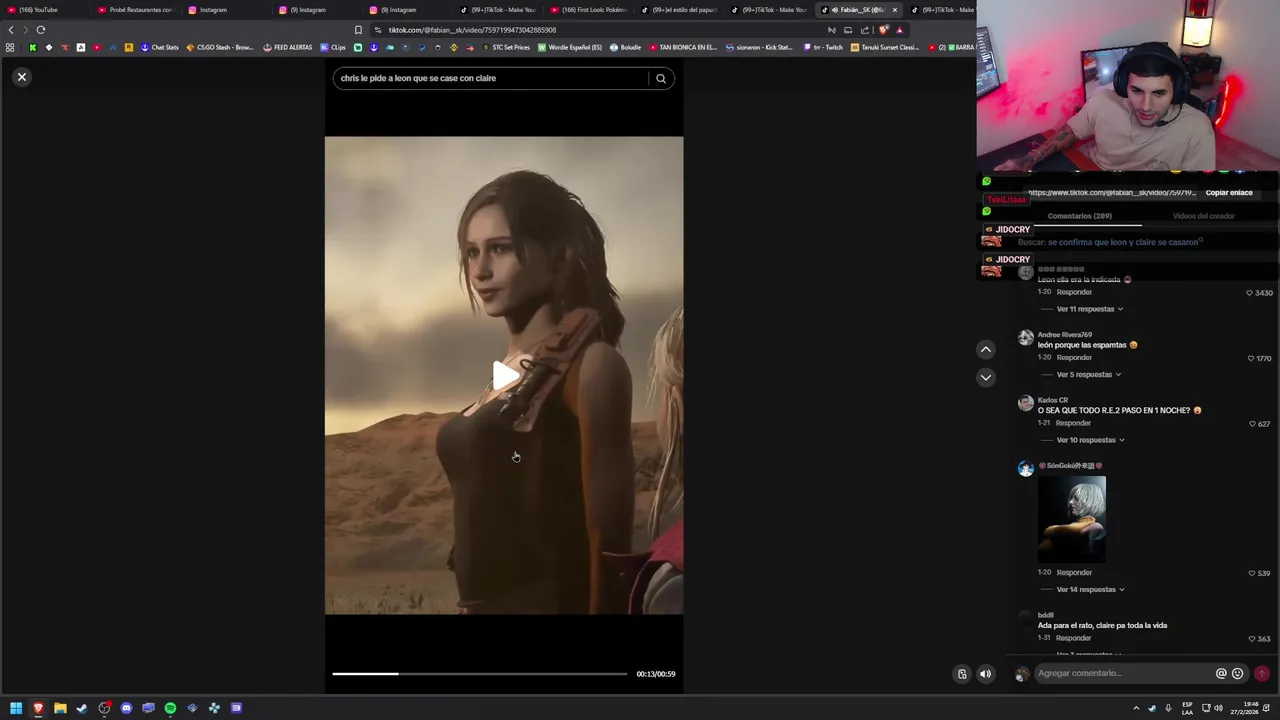Click the tiktok.com address bar
This screenshot has width=1280, height=720.
(600, 30)
